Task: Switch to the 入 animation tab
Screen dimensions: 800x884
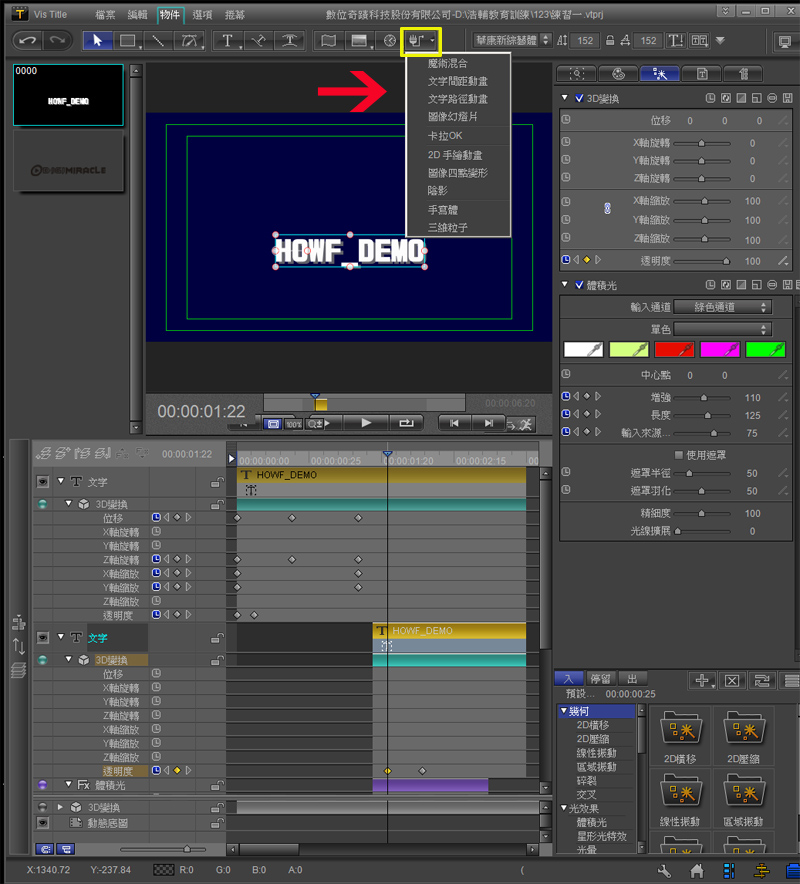Action: tap(568, 679)
